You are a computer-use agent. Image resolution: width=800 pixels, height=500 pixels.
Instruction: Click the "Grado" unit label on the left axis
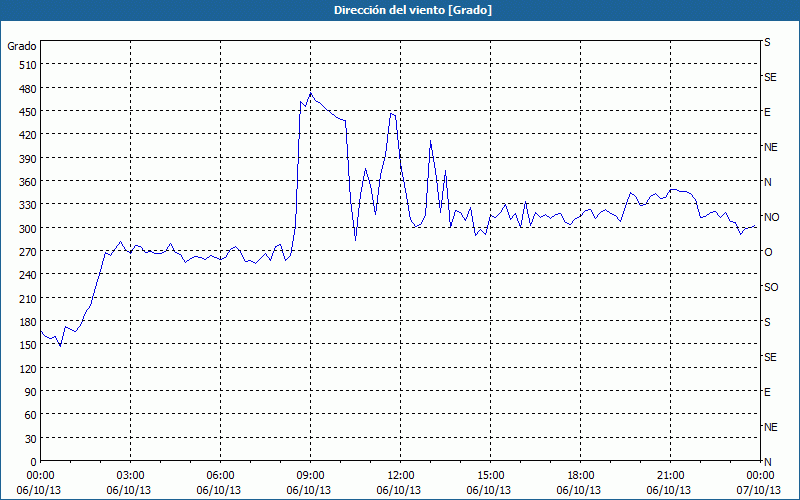22,46
